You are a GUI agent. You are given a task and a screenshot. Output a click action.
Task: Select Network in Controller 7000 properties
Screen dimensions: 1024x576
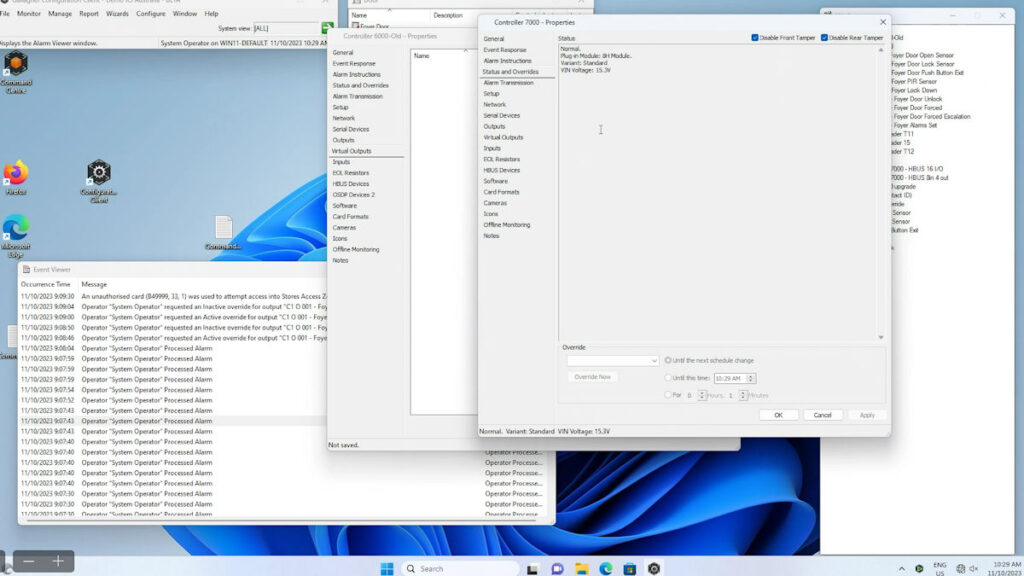pyautogui.click(x=495, y=104)
